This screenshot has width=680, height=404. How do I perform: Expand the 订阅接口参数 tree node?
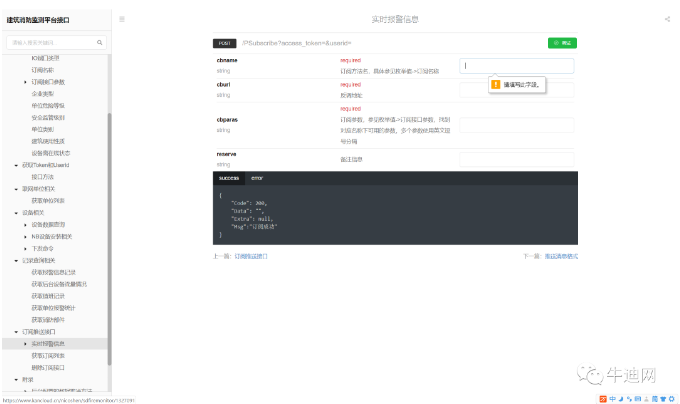(27, 82)
